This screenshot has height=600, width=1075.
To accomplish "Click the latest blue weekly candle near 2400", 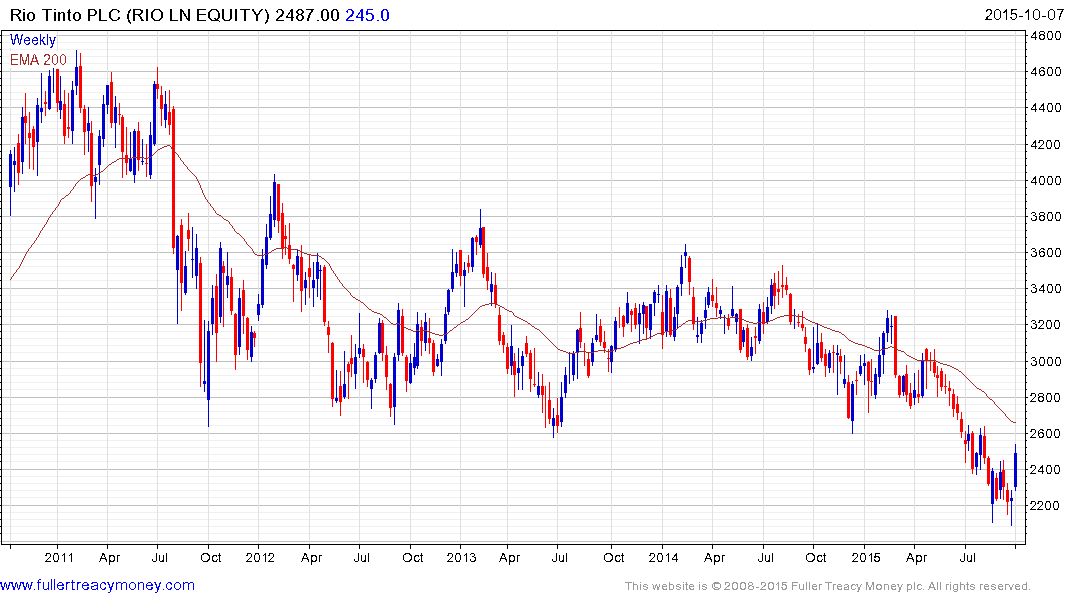I will coord(1015,470).
